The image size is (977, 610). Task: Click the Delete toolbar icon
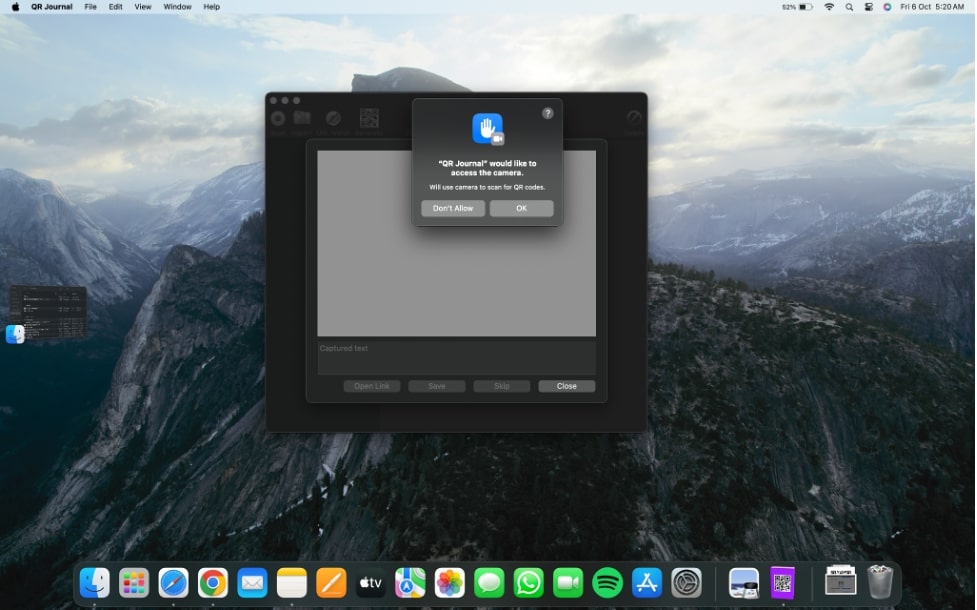coord(634,119)
